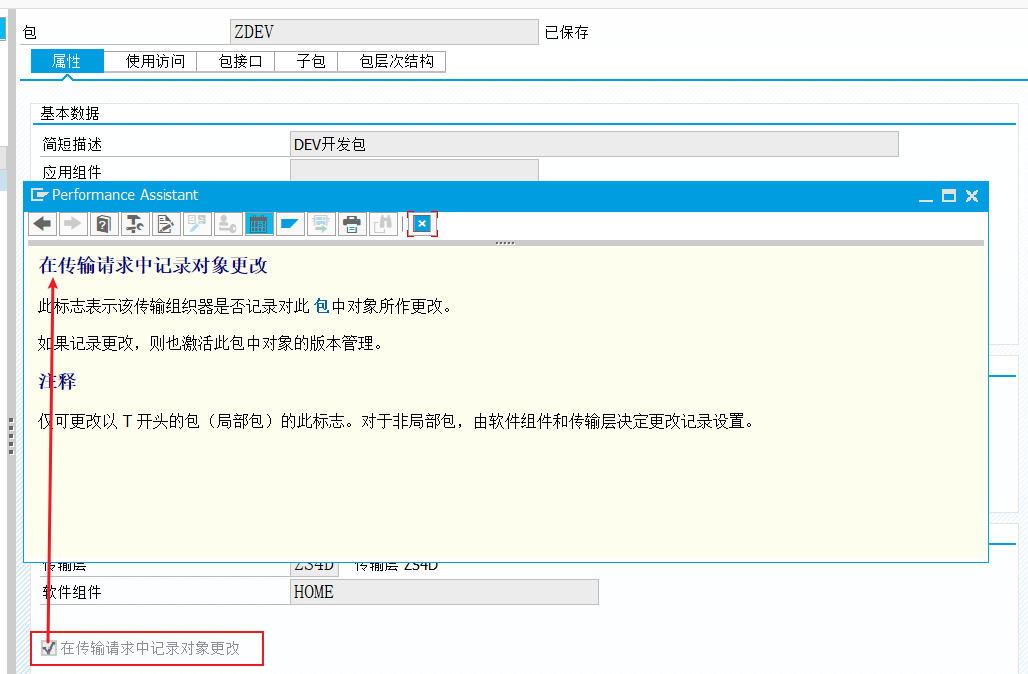Follow the 包 hyperlink in help text
Viewport: 1028px width, 674px height.
[321, 306]
